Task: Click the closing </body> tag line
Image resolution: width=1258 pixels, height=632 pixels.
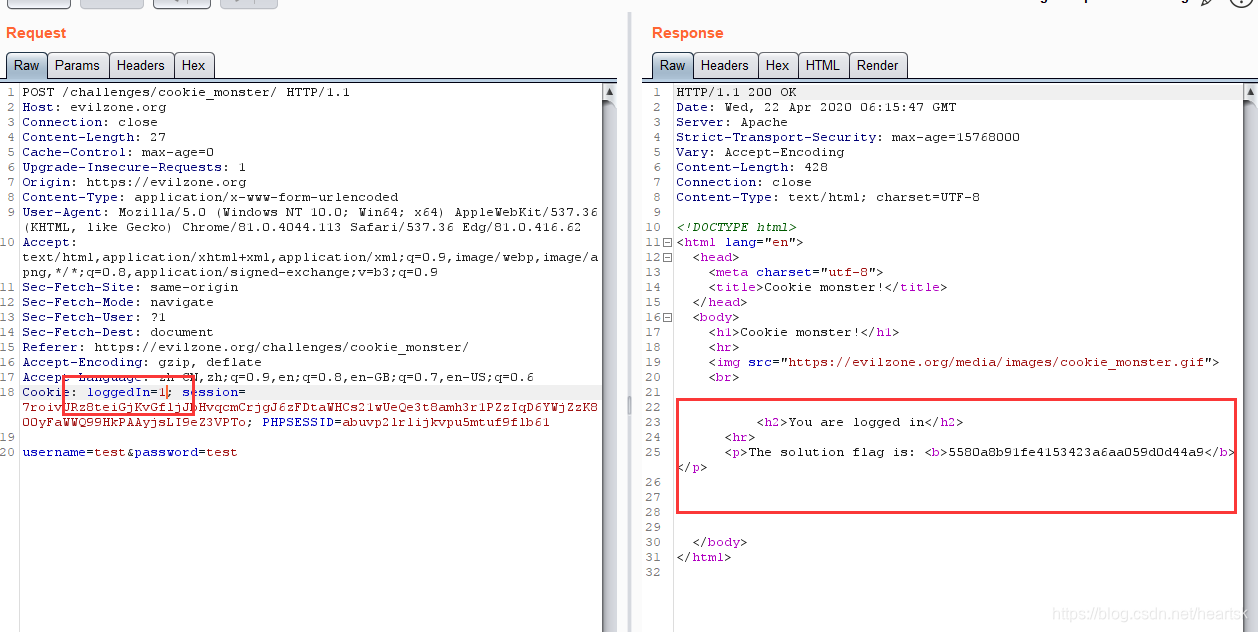Action: [x=720, y=542]
